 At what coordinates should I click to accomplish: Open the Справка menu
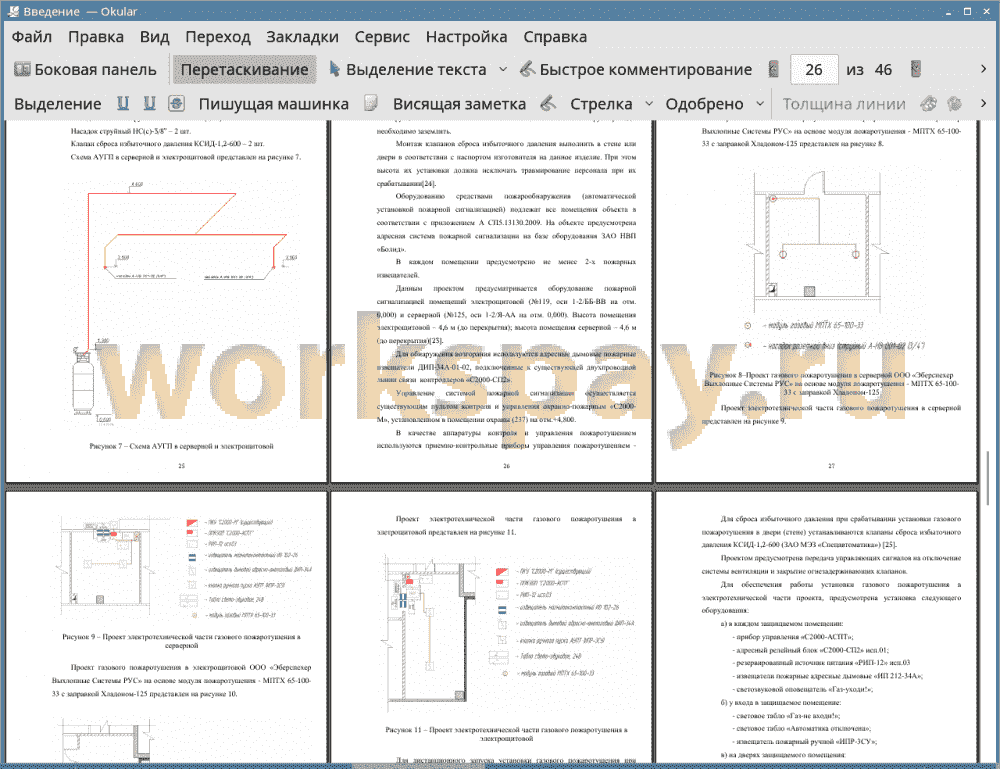coord(555,37)
